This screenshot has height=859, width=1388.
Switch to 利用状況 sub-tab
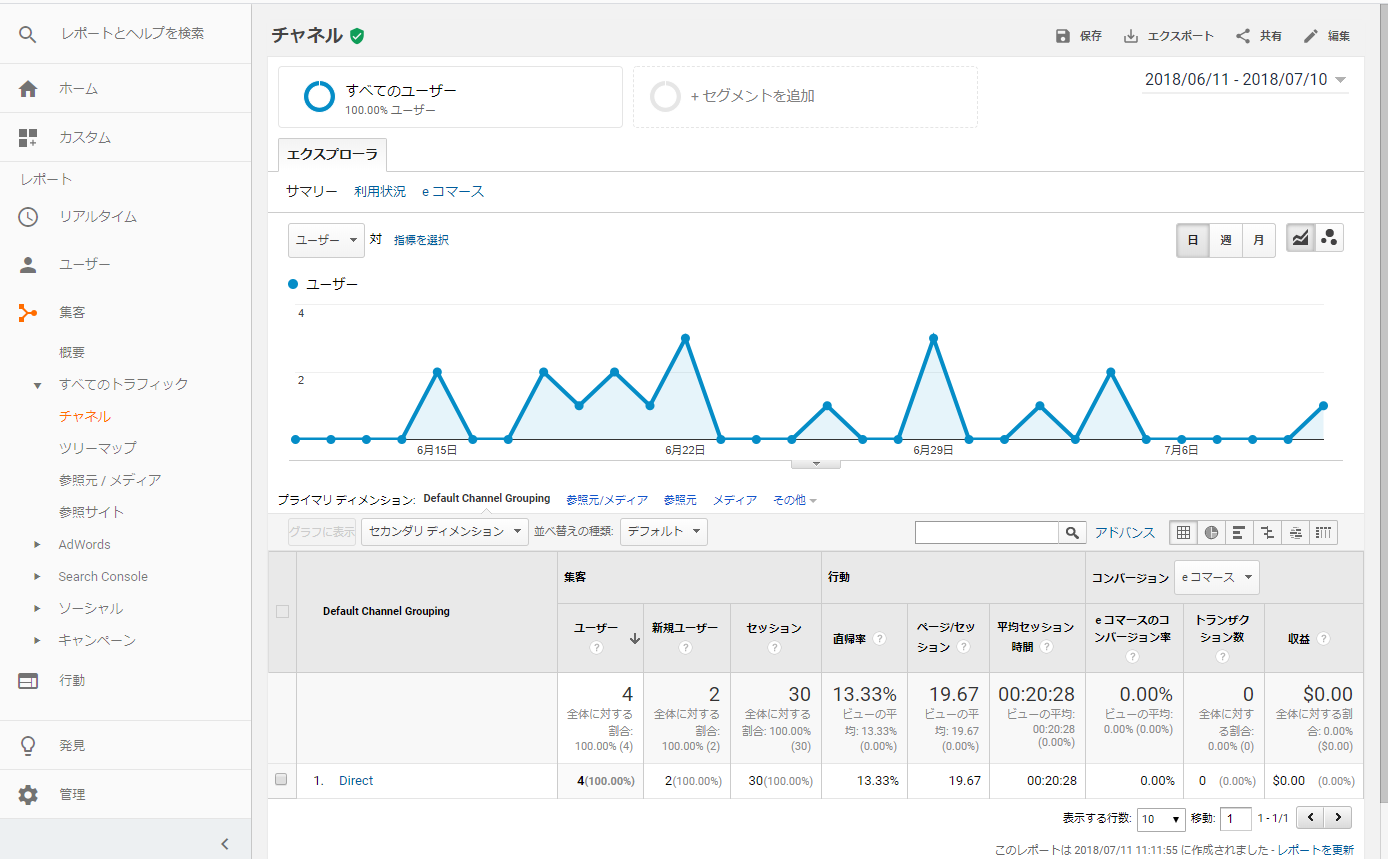380,192
